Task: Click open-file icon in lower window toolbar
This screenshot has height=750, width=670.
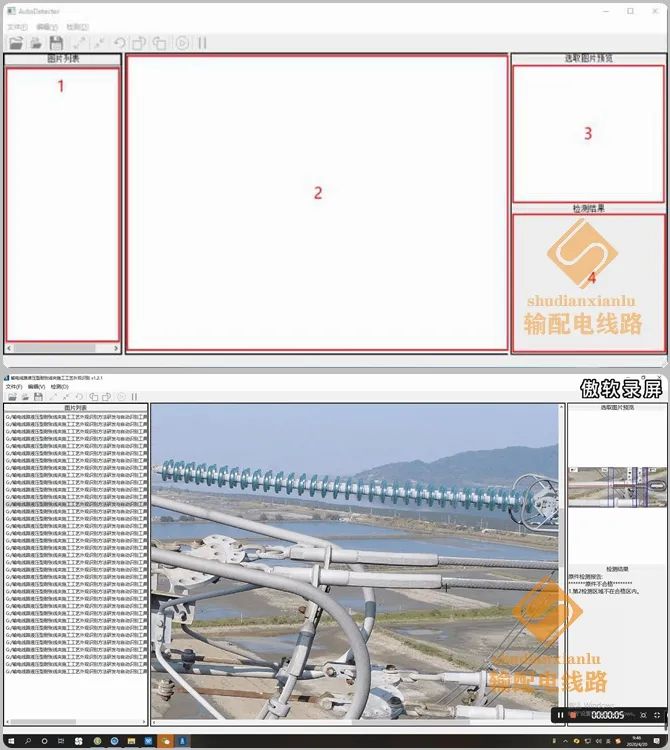Action: [25, 397]
